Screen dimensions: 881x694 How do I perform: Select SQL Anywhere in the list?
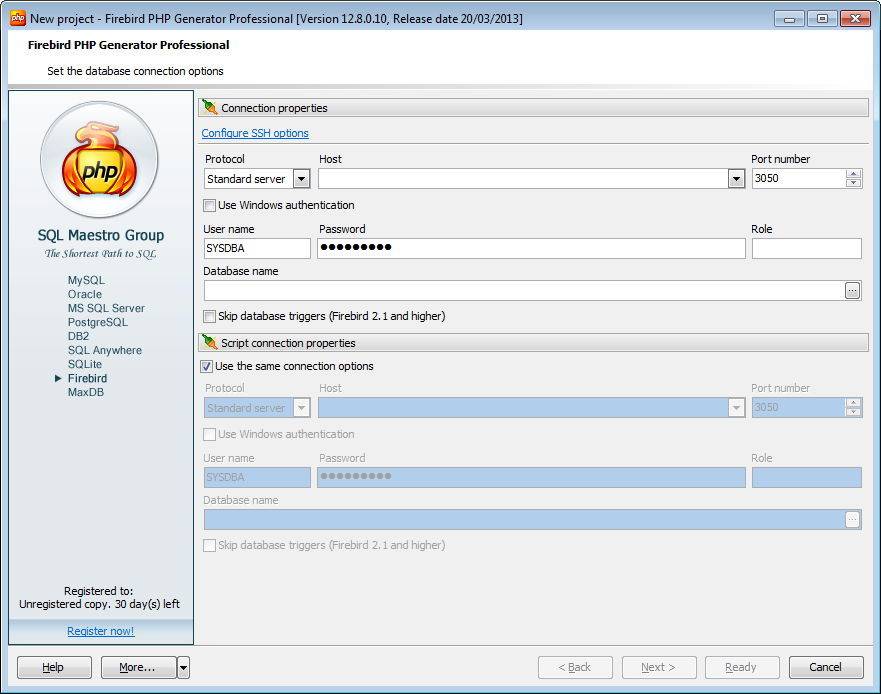tap(105, 350)
